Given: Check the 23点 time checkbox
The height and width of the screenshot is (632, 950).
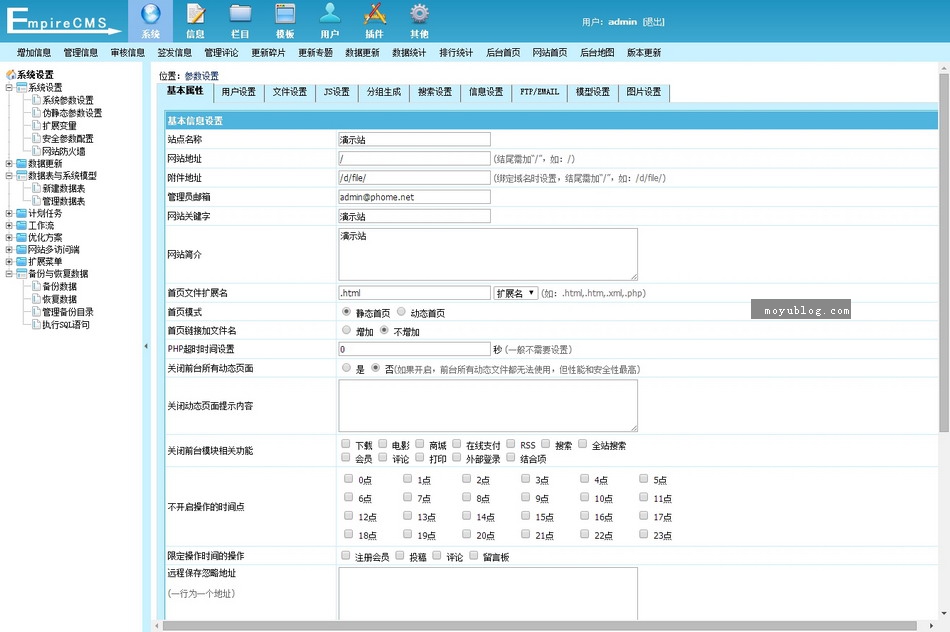Looking at the screenshot, I should pyautogui.click(x=643, y=534).
